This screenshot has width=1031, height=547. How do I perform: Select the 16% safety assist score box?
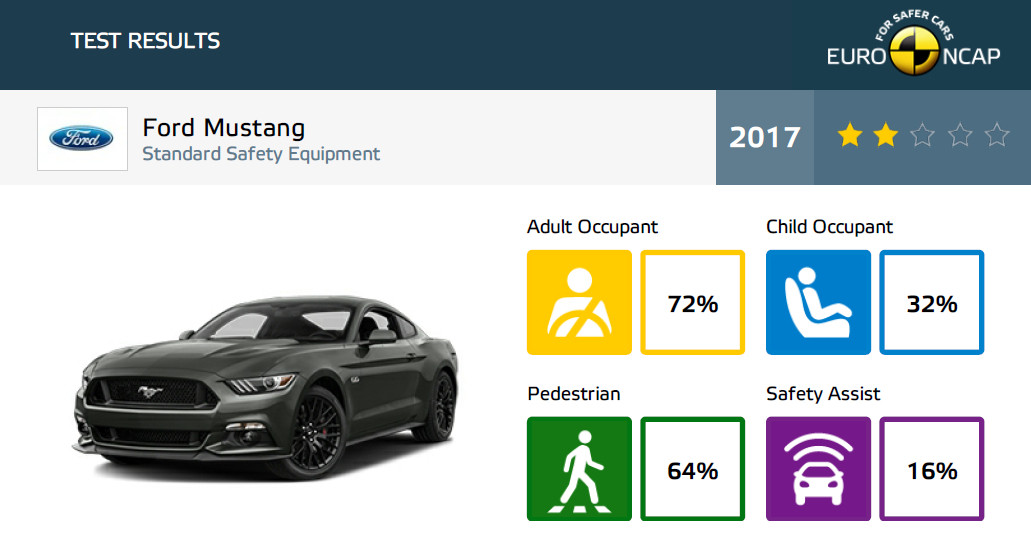tap(932, 469)
